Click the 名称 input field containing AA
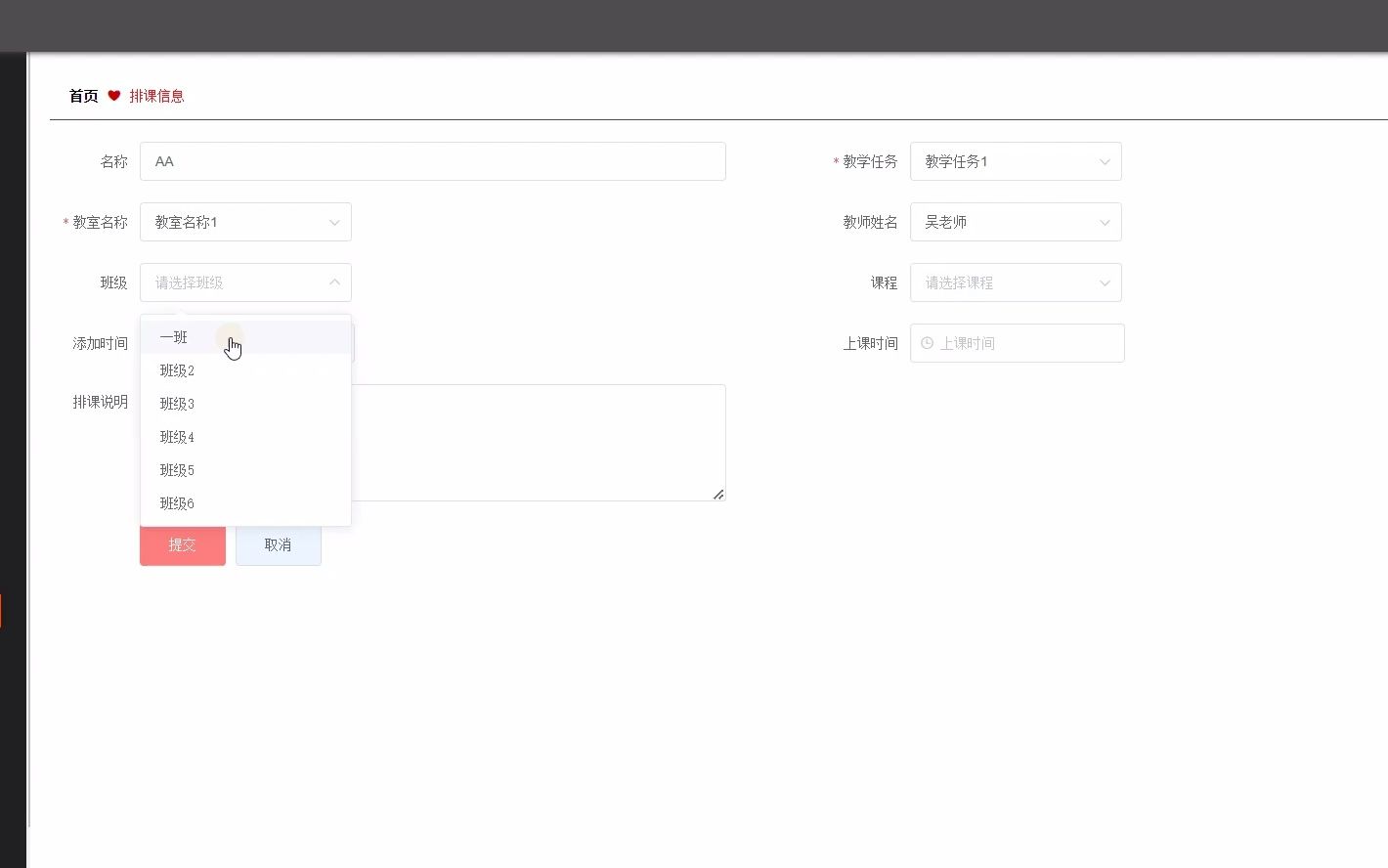Viewport: 1388px width, 868px height. 433,161
